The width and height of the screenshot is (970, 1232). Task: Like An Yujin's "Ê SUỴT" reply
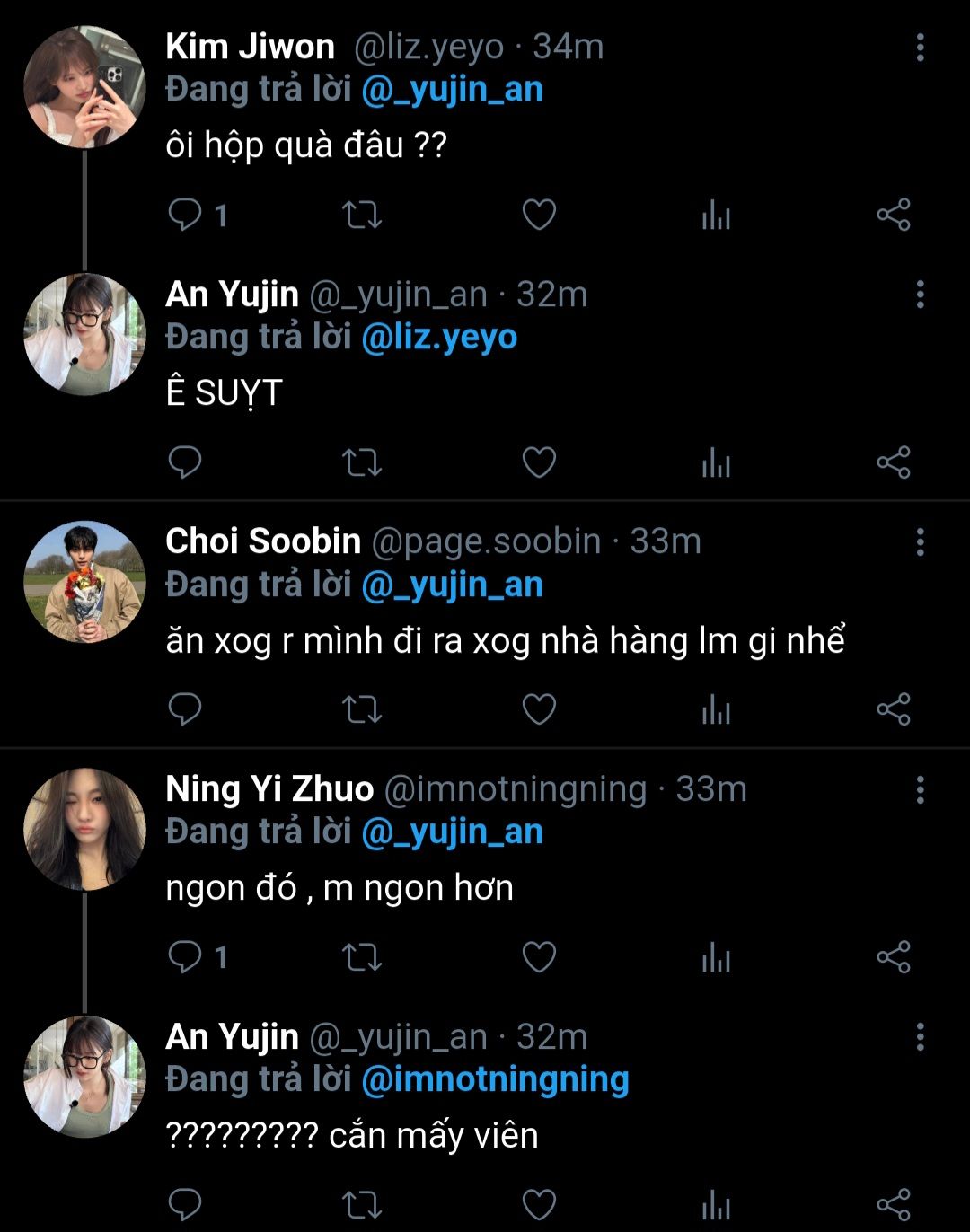(x=539, y=462)
